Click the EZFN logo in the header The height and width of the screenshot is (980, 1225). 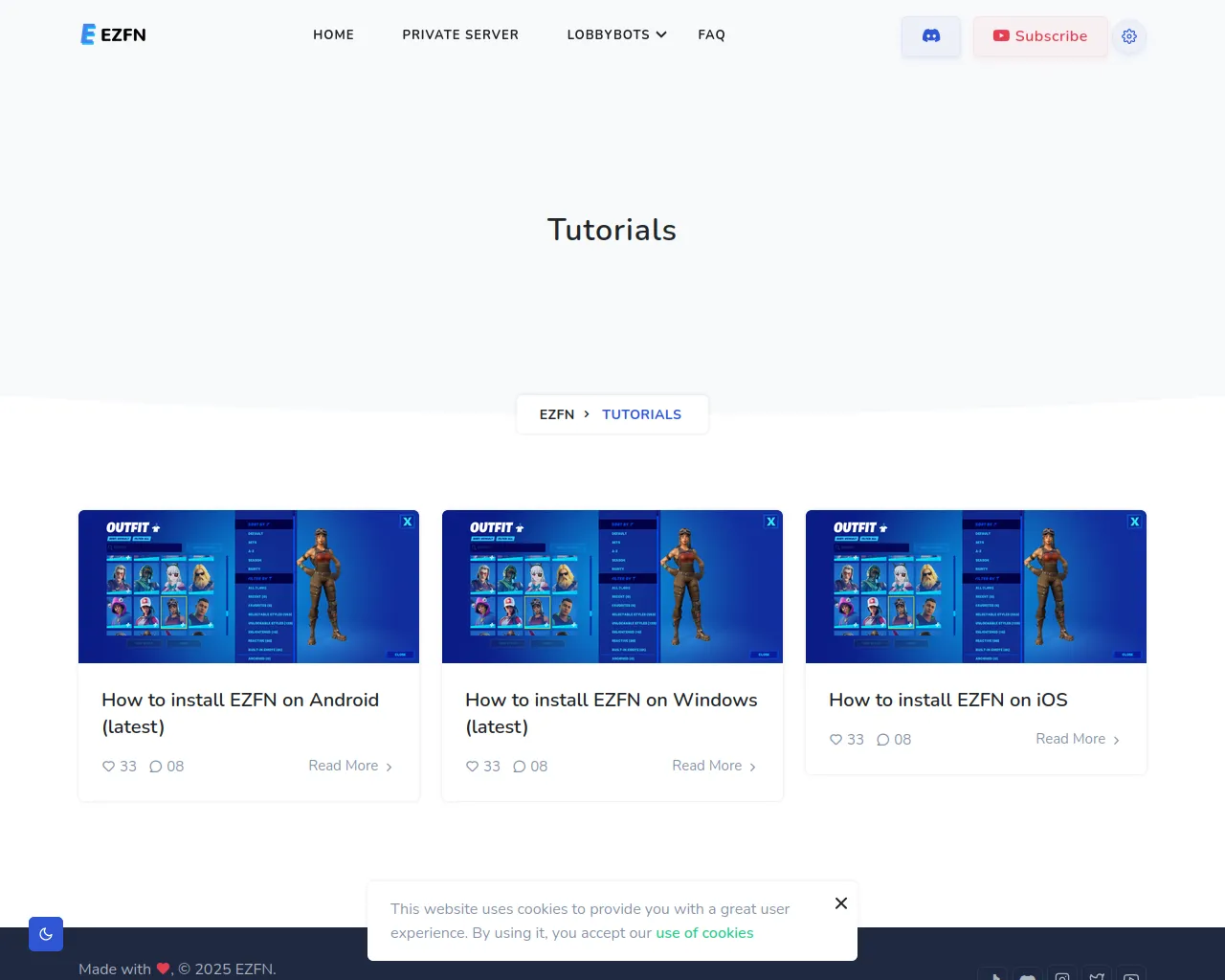point(113,34)
